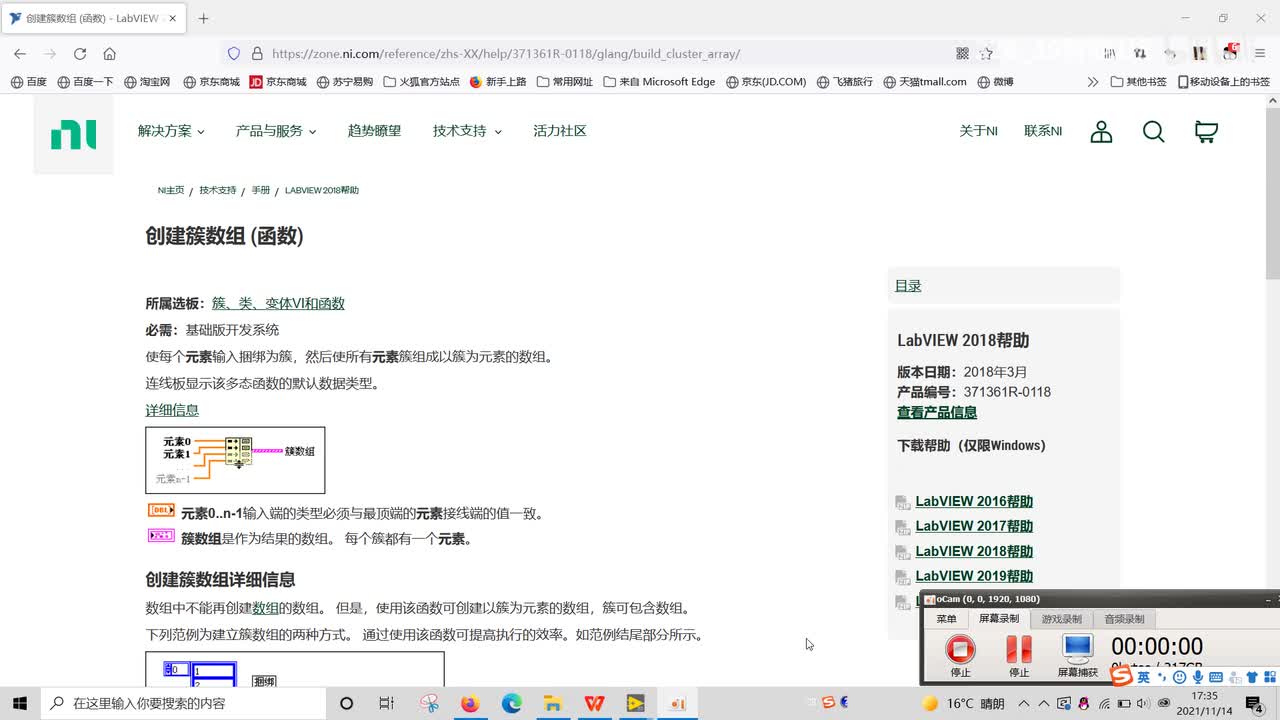
Task: Click oCam screen capture monitor icon
Action: [x=1077, y=649]
